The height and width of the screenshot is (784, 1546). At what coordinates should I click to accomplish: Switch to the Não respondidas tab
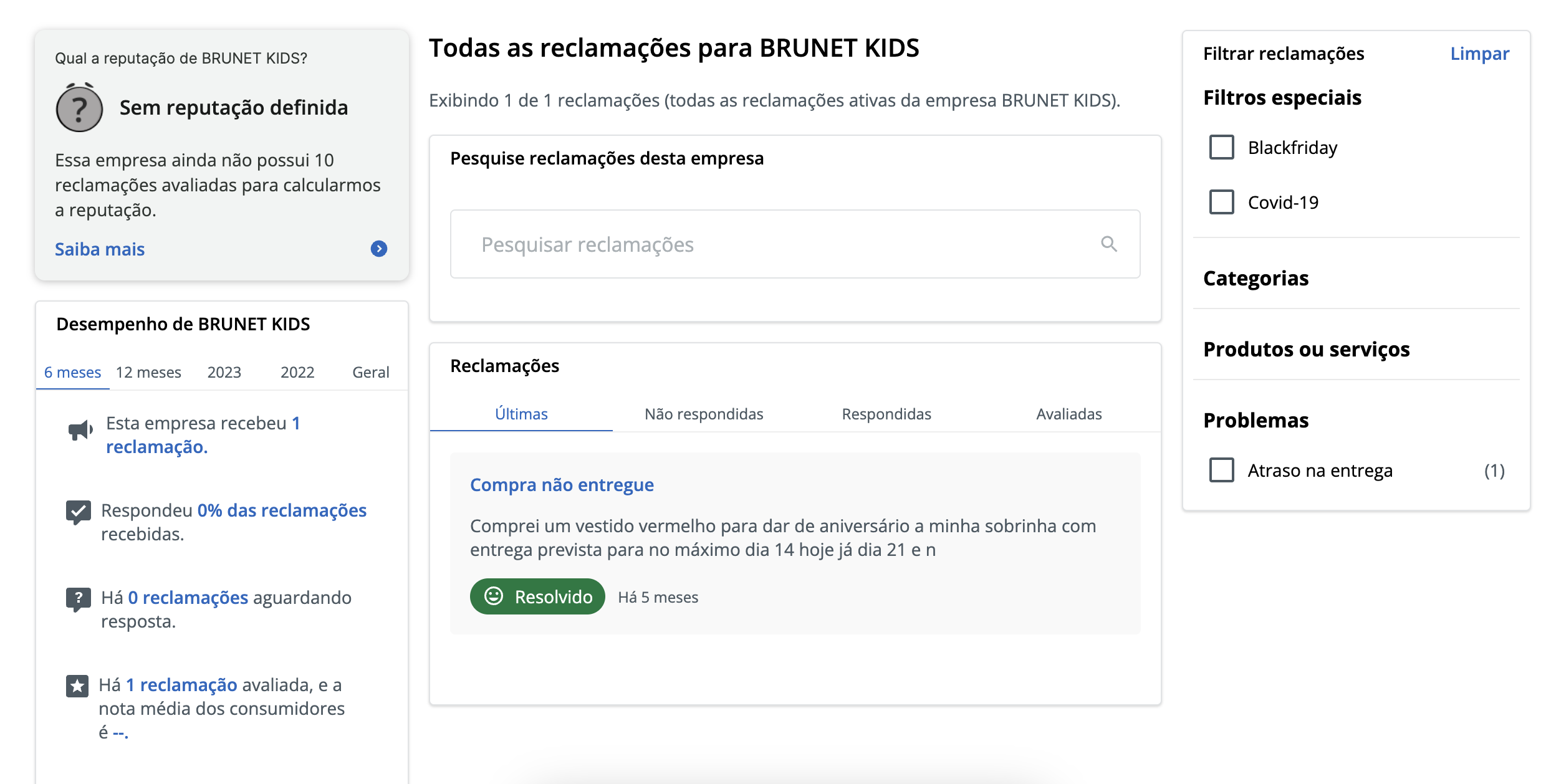click(704, 414)
